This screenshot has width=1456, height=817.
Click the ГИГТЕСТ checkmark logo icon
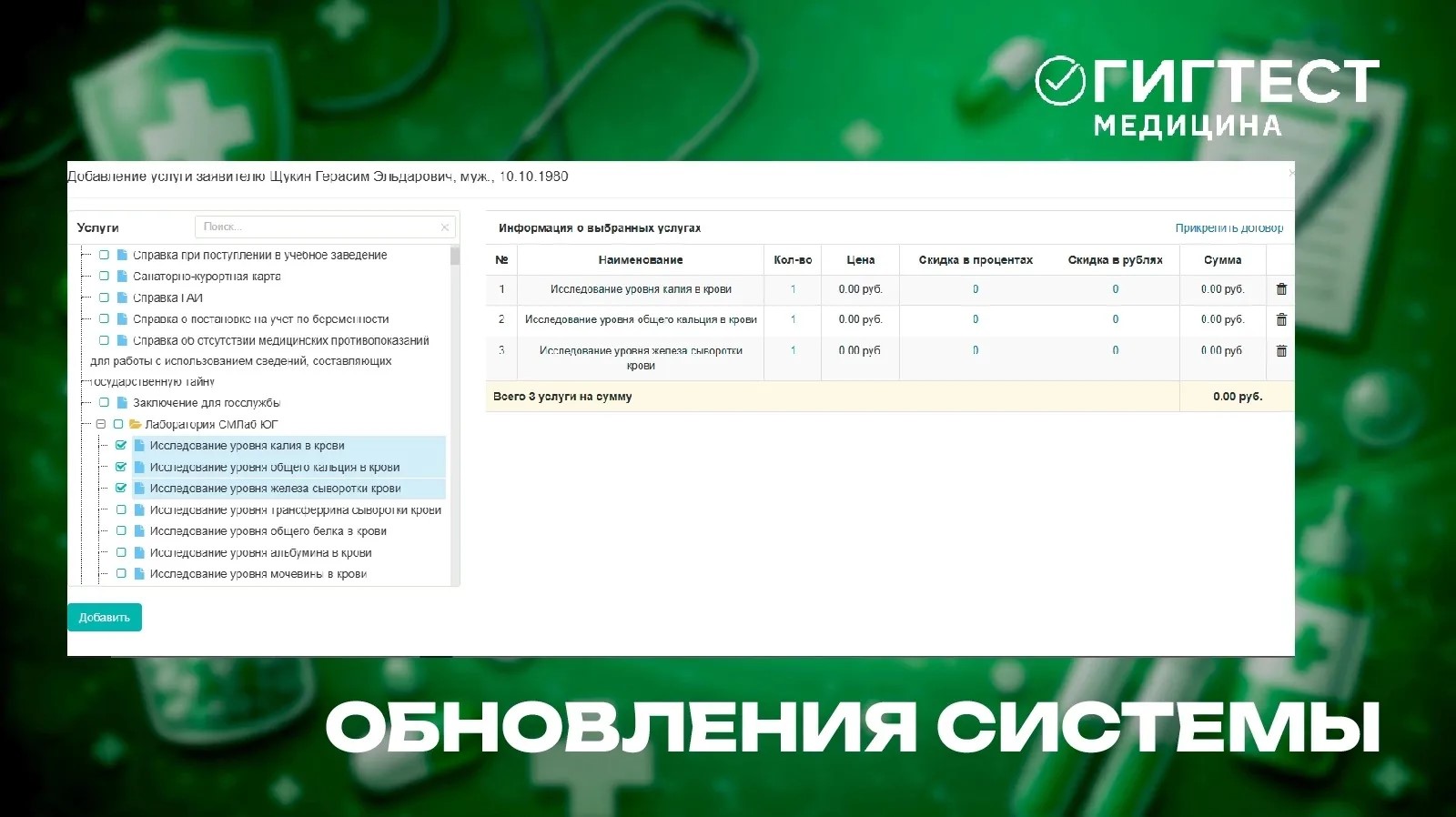(x=1060, y=81)
